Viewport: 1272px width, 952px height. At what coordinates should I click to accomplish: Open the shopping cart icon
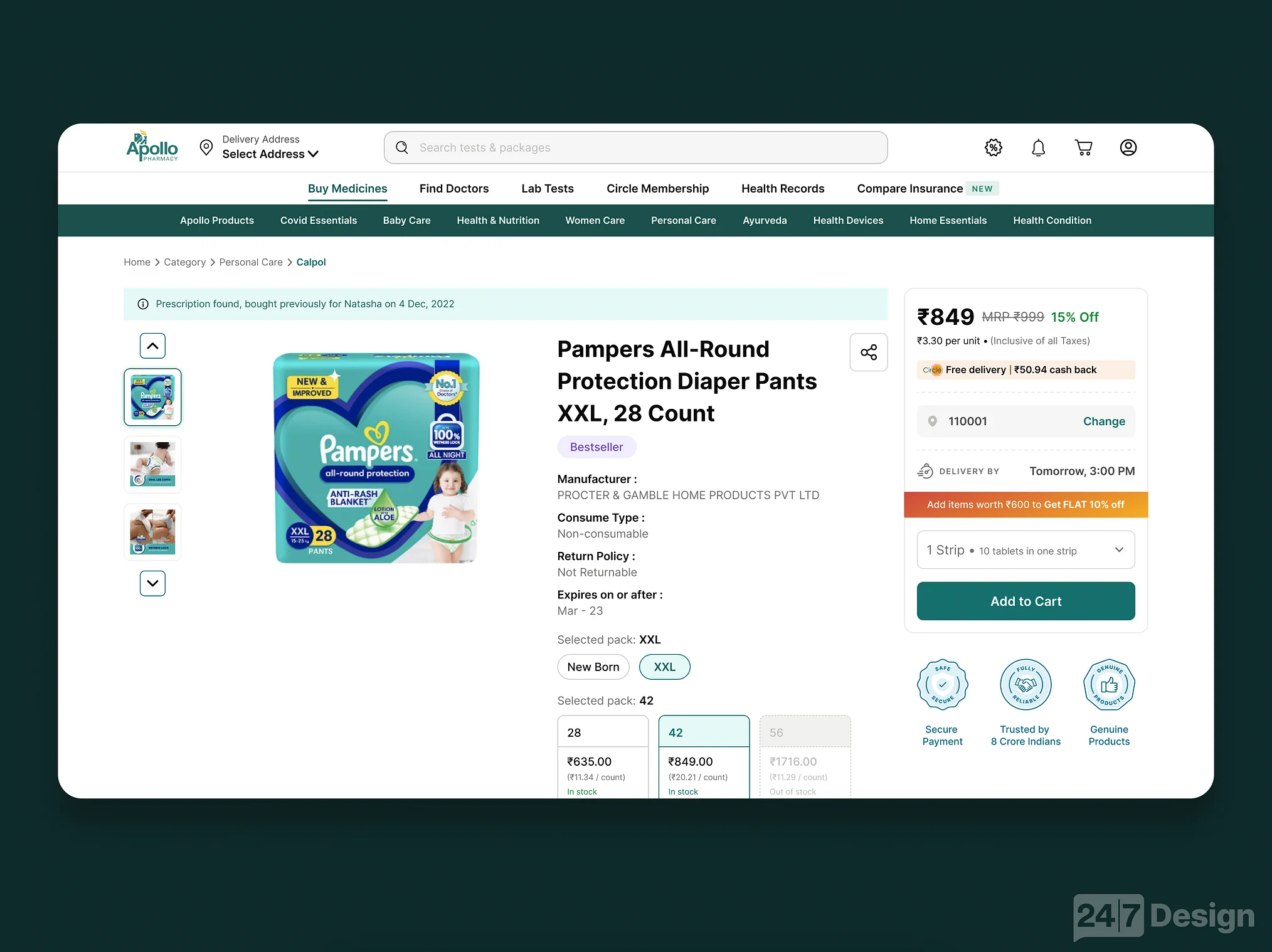point(1083,147)
